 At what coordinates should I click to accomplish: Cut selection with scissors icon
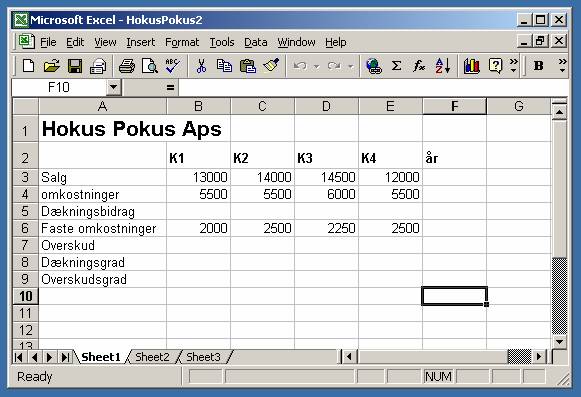point(201,66)
